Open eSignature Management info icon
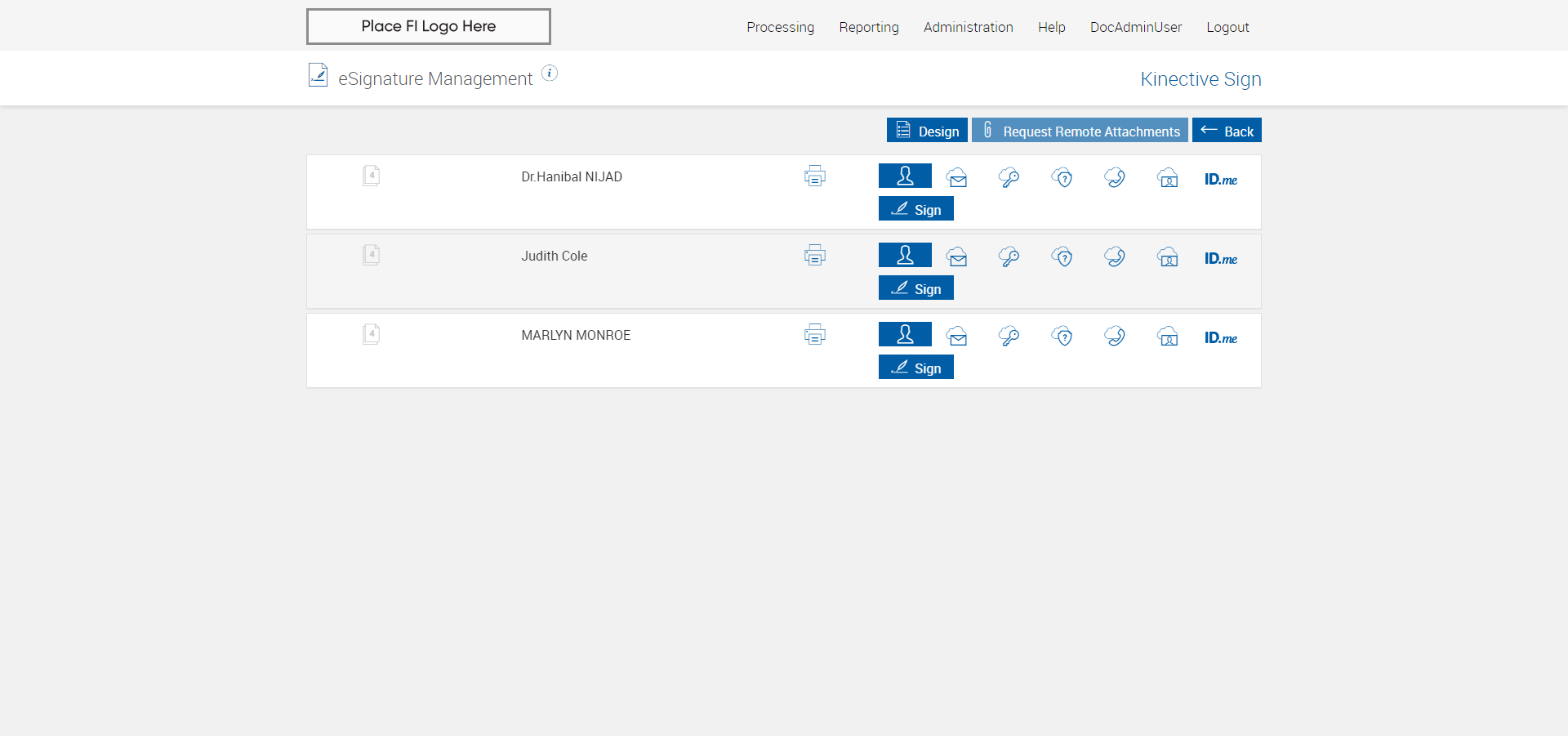The image size is (1568, 736). pos(550,74)
